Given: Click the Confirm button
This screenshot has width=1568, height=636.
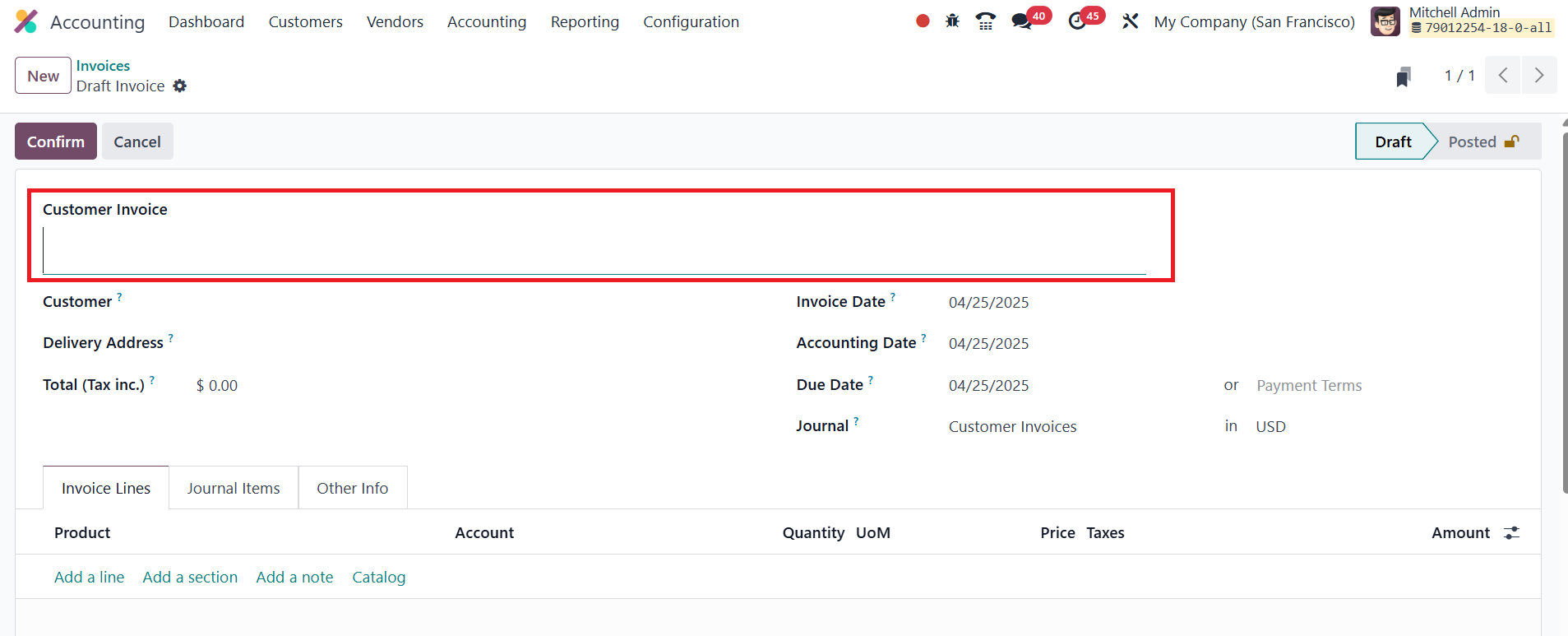Looking at the screenshot, I should tap(56, 142).
